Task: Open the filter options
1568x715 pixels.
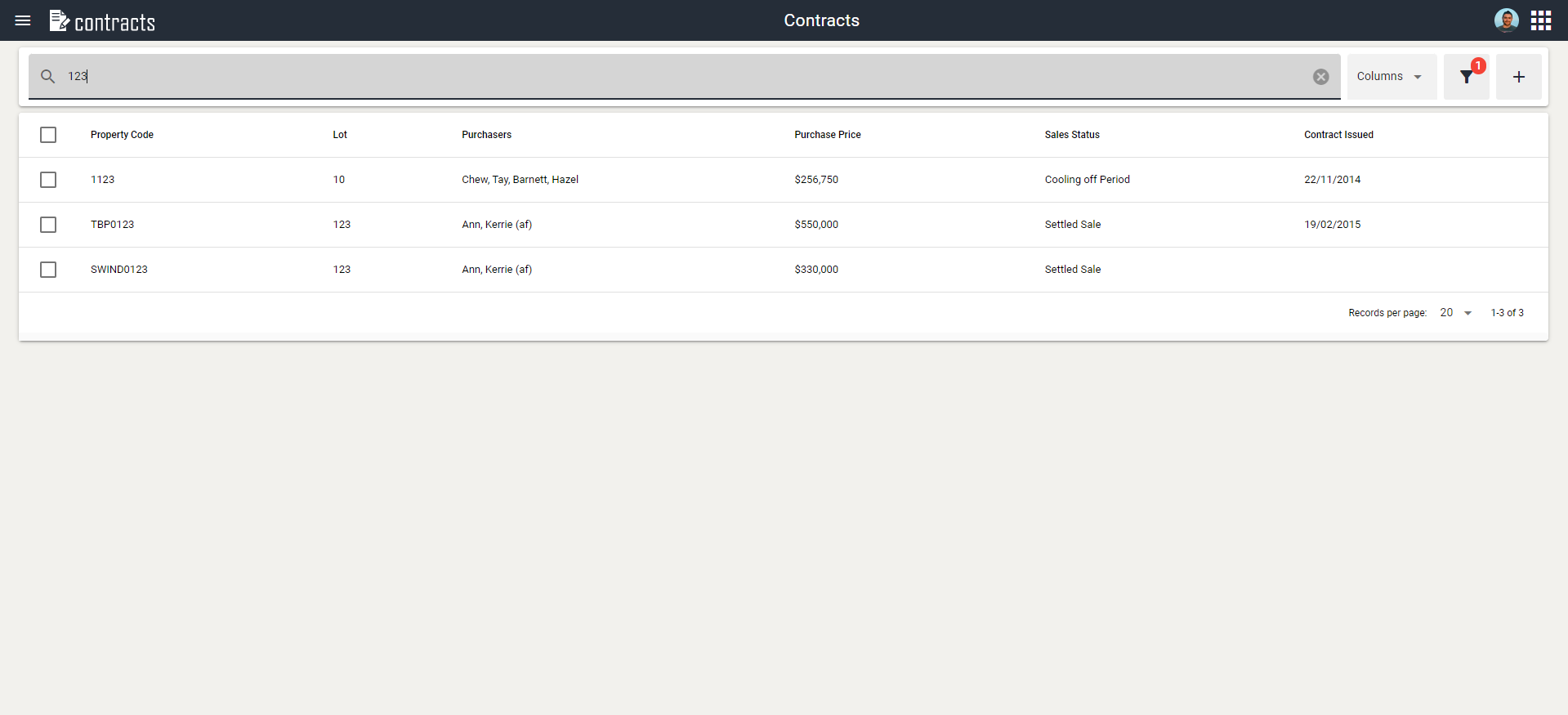Action: click(x=1467, y=77)
